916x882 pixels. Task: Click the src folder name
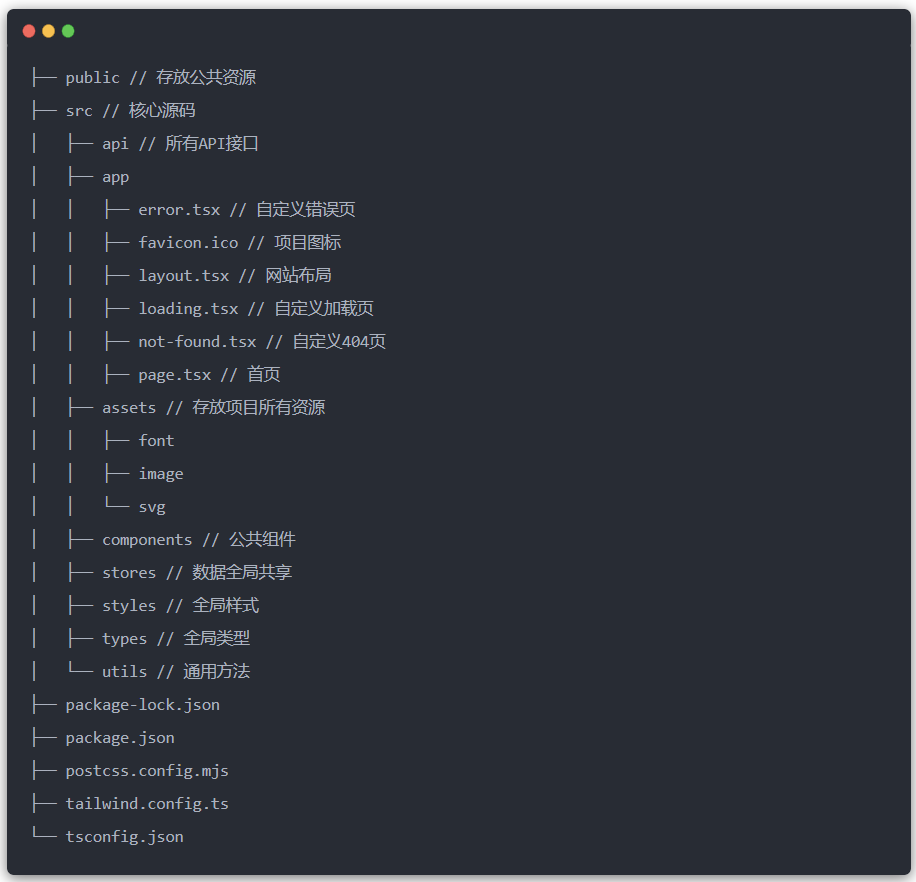79,111
